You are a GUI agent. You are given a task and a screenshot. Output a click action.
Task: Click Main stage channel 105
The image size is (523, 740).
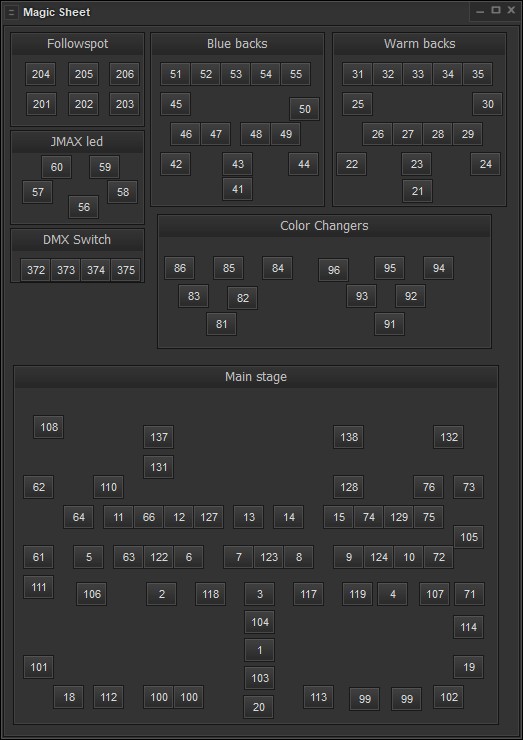[469, 537]
